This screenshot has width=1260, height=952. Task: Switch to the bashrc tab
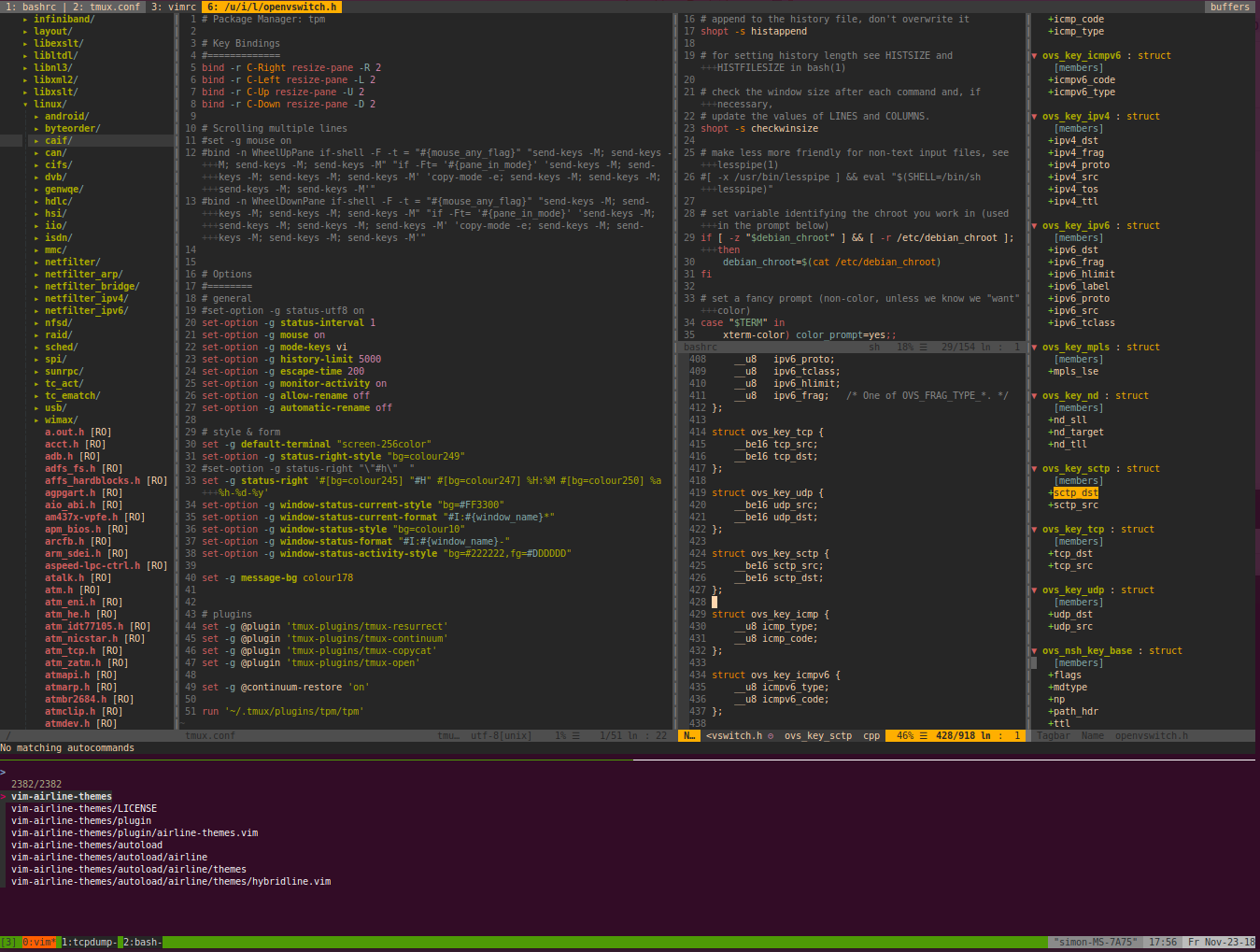pos(31,7)
